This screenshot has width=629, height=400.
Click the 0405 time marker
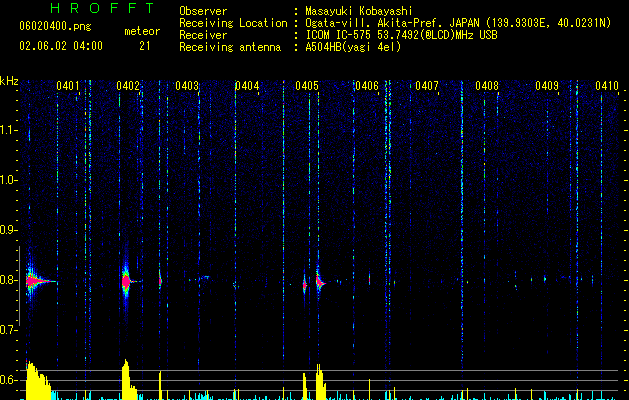307,86
